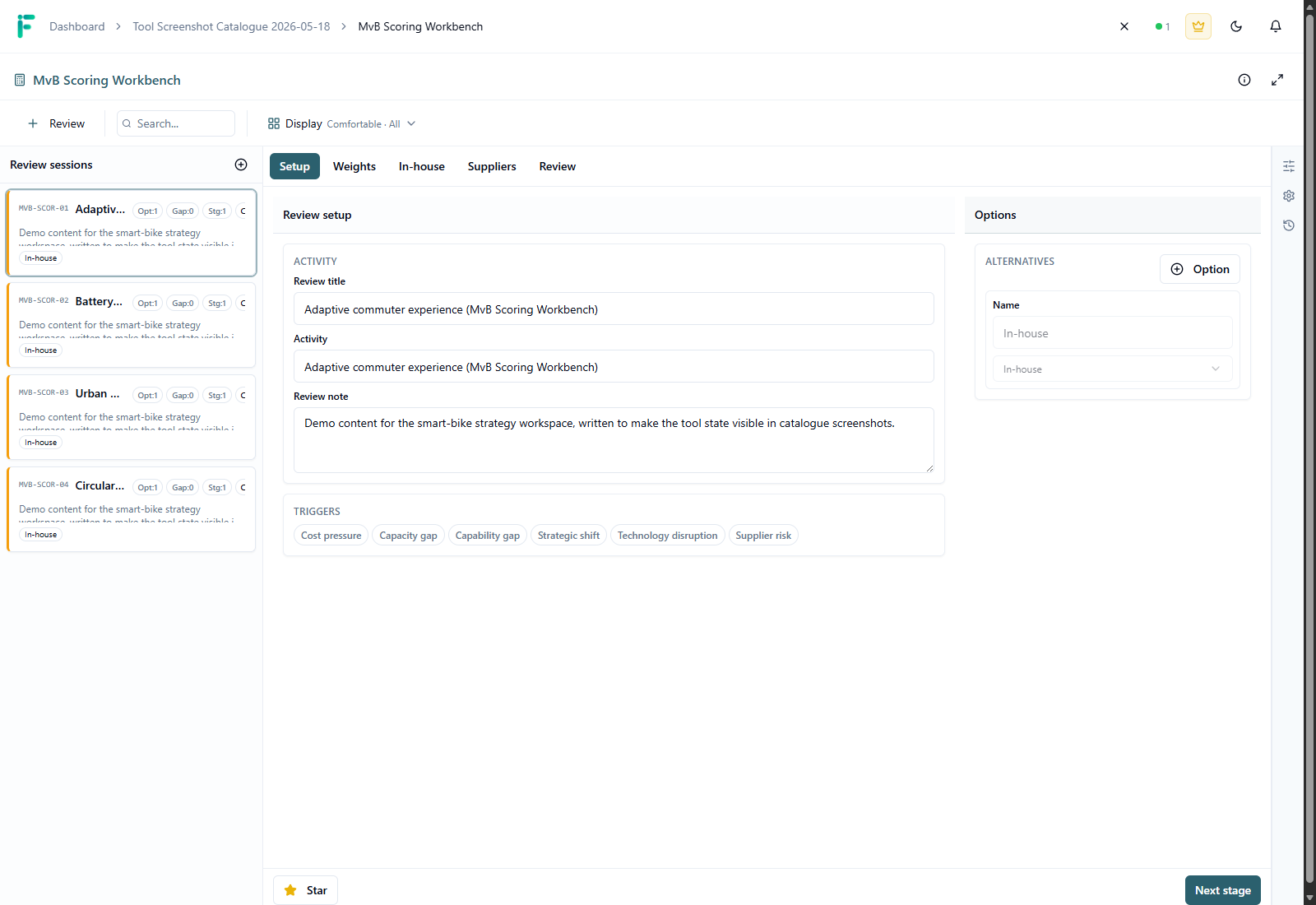Toggle the Capability gap trigger chip

[488, 536]
